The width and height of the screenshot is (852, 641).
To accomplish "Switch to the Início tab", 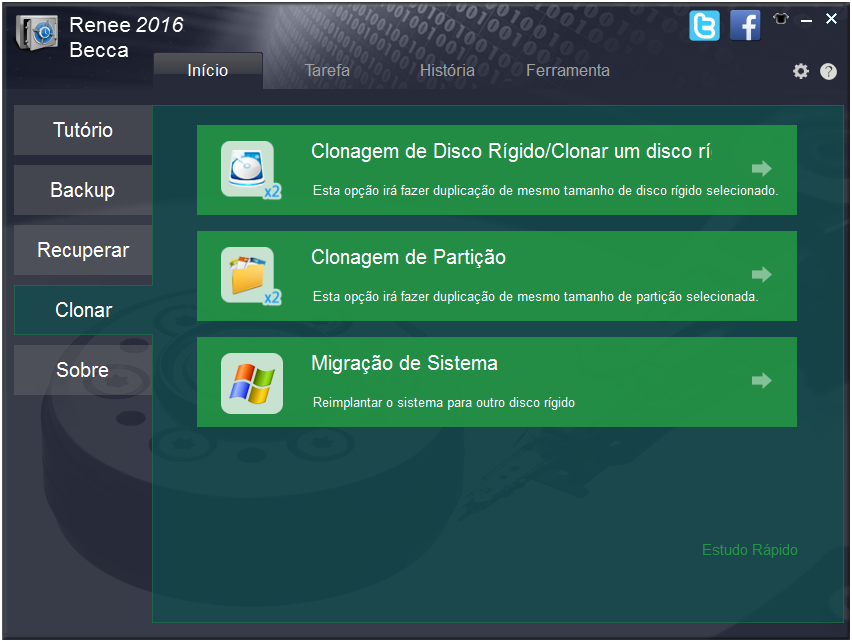I will coord(208,71).
